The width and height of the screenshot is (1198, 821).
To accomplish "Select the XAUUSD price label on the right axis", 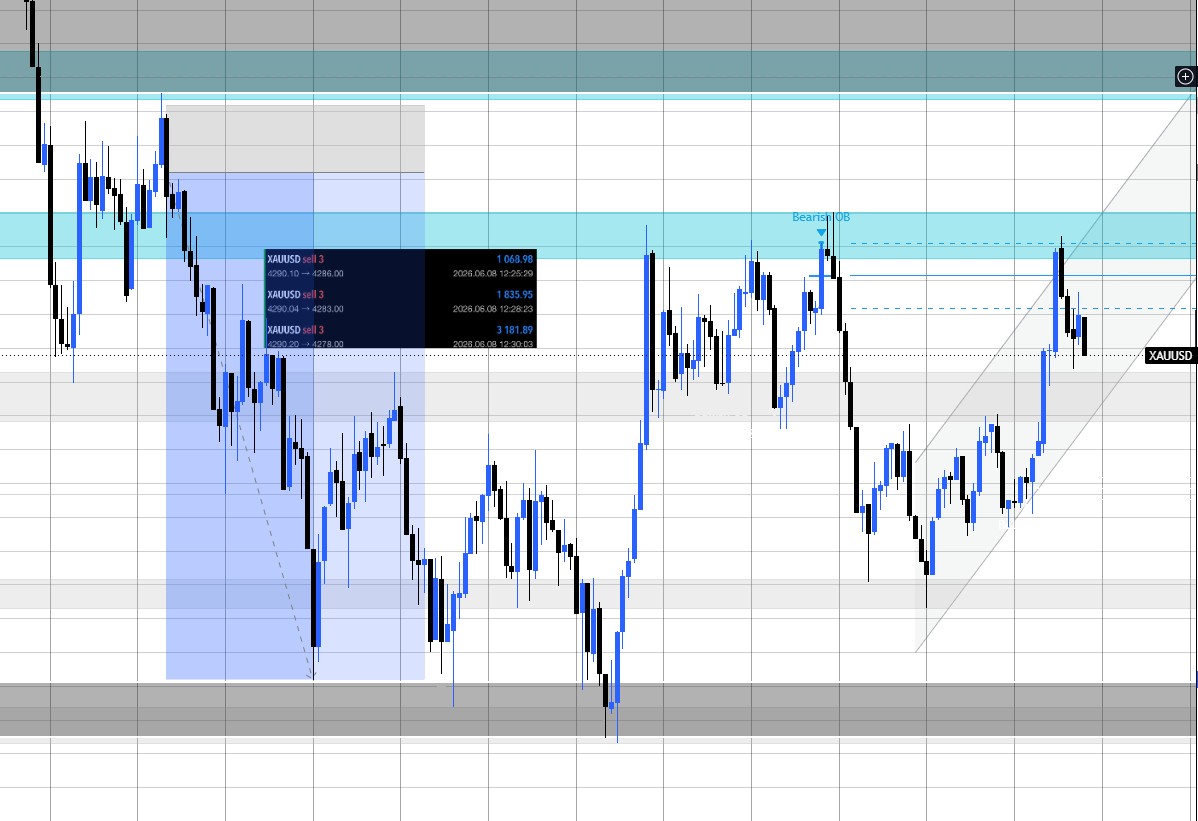I will [1170, 355].
